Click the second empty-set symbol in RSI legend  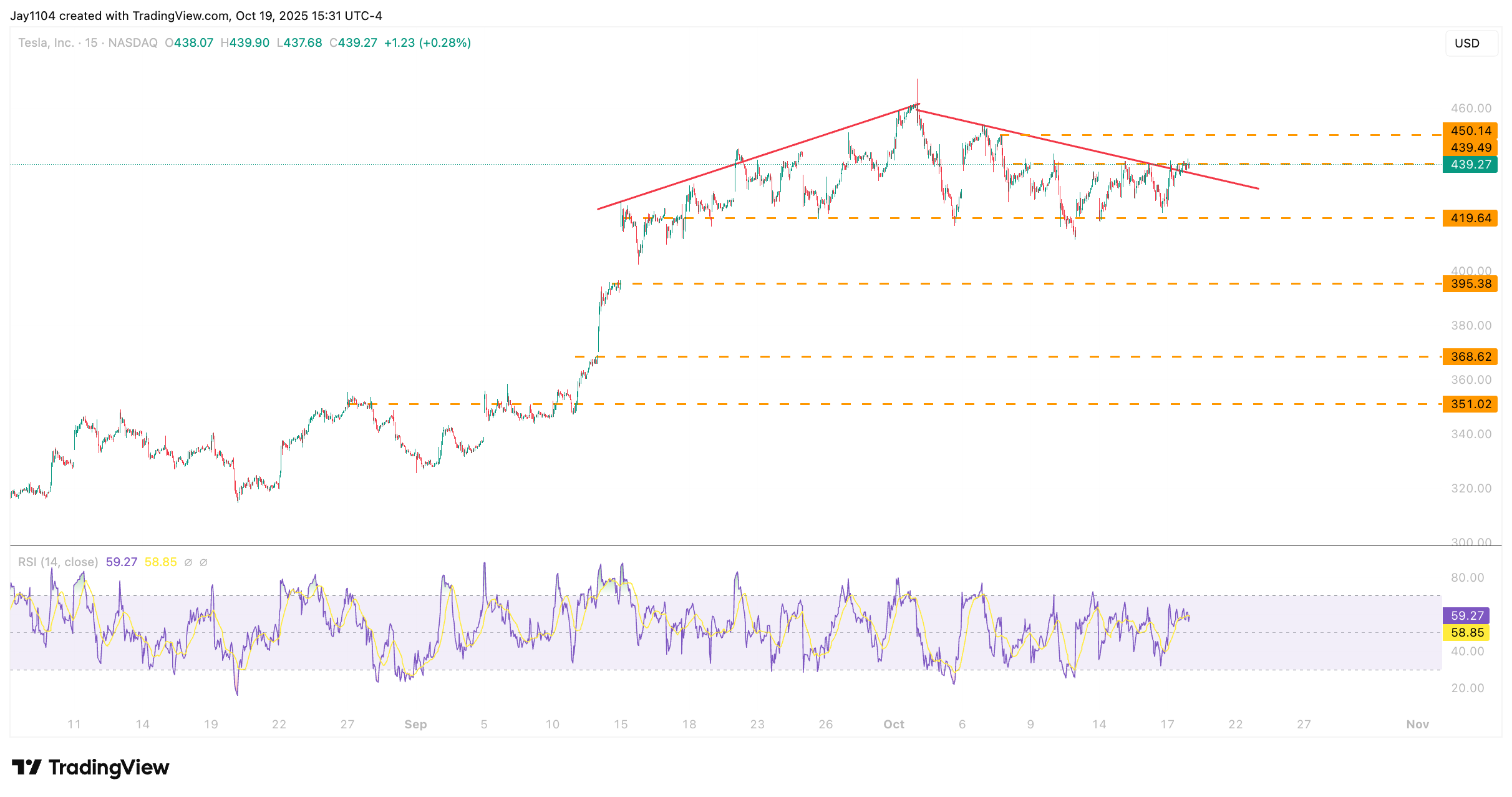(203, 562)
